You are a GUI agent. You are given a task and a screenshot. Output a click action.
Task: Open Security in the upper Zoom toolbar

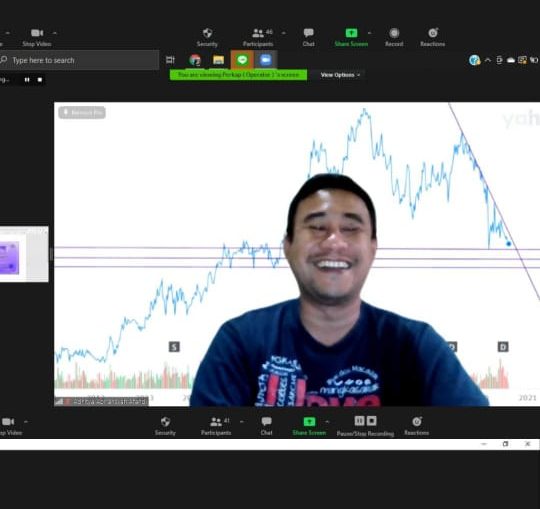(x=207, y=38)
